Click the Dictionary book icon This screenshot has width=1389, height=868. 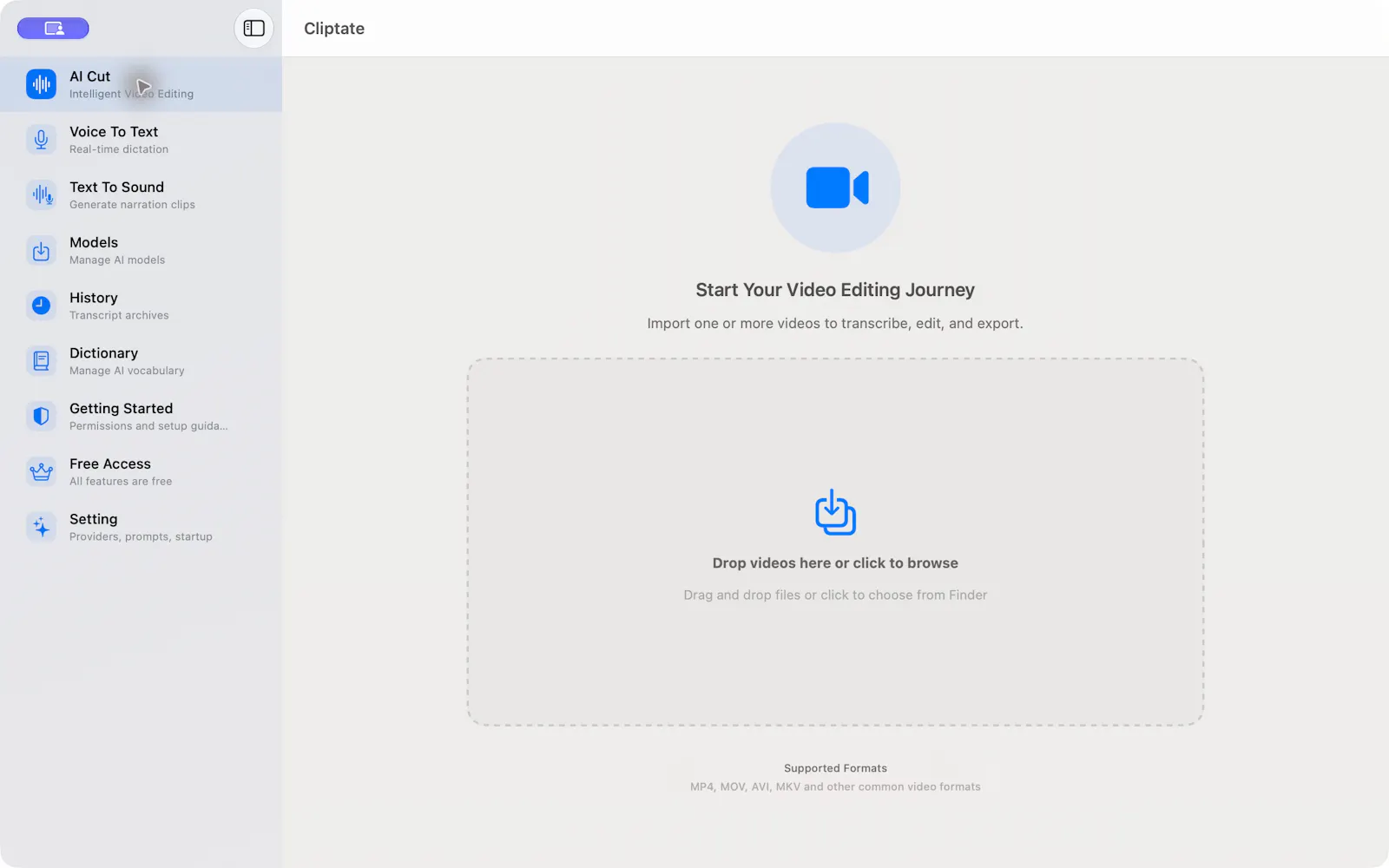point(41,361)
